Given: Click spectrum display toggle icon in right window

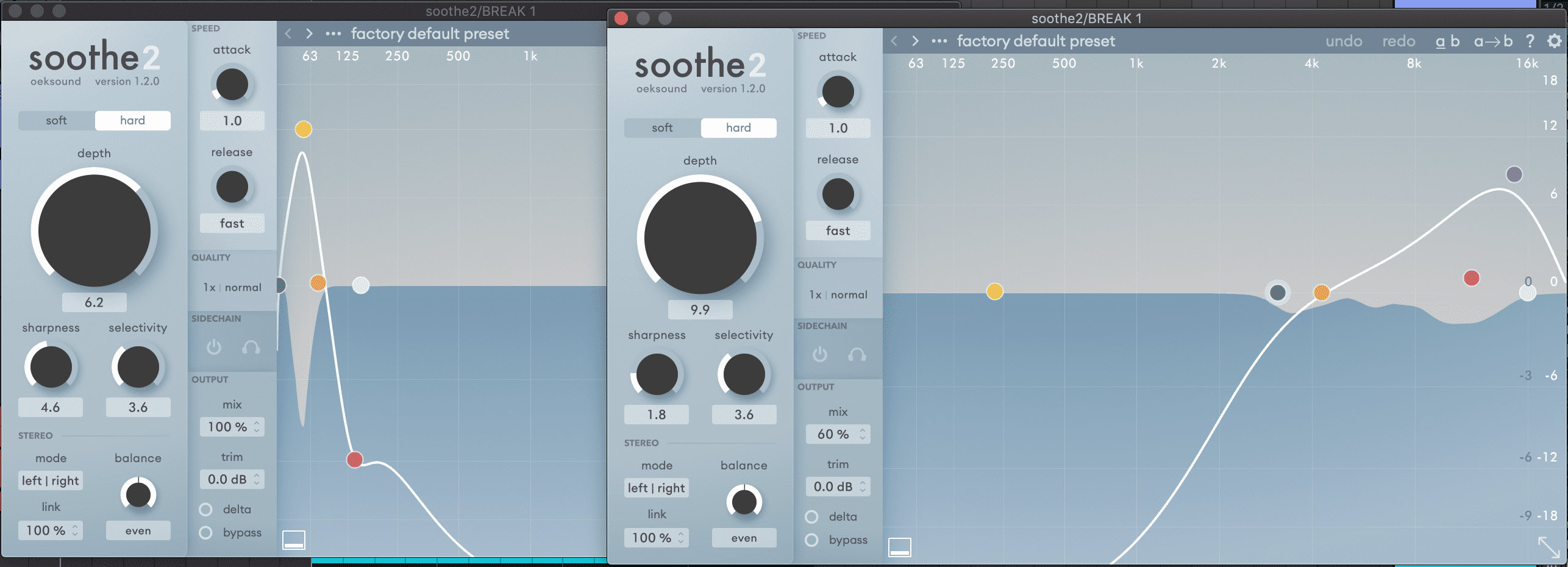Looking at the screenshot, I should click(900, 547).
